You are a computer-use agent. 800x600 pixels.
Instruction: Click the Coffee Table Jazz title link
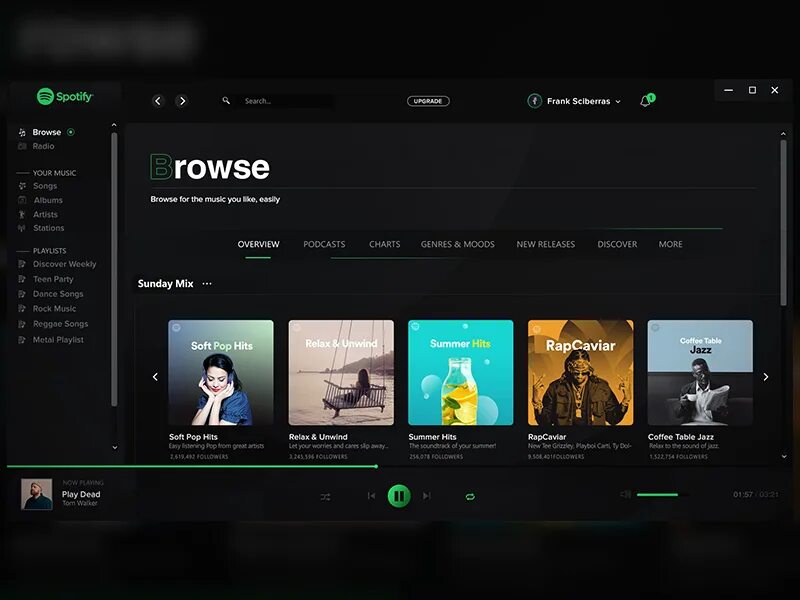(681, 437)
